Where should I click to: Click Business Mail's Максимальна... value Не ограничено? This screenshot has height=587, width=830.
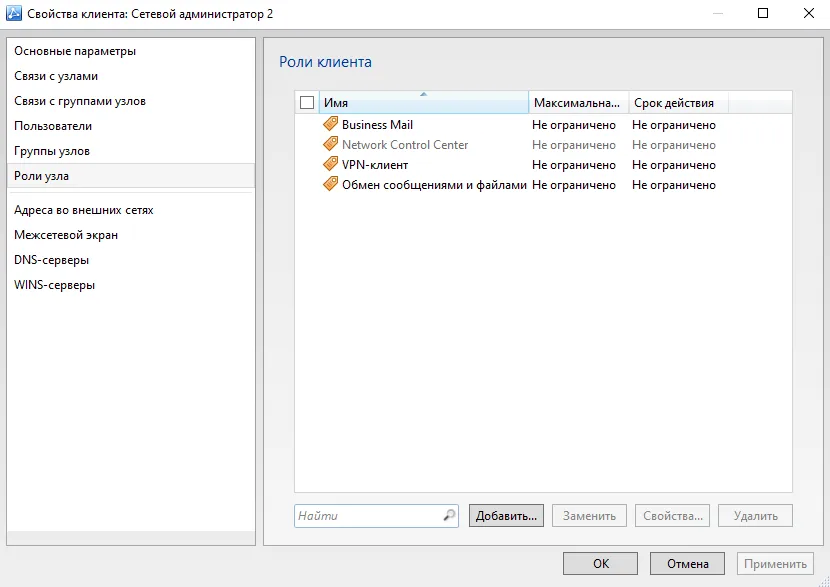coord(574,125)
